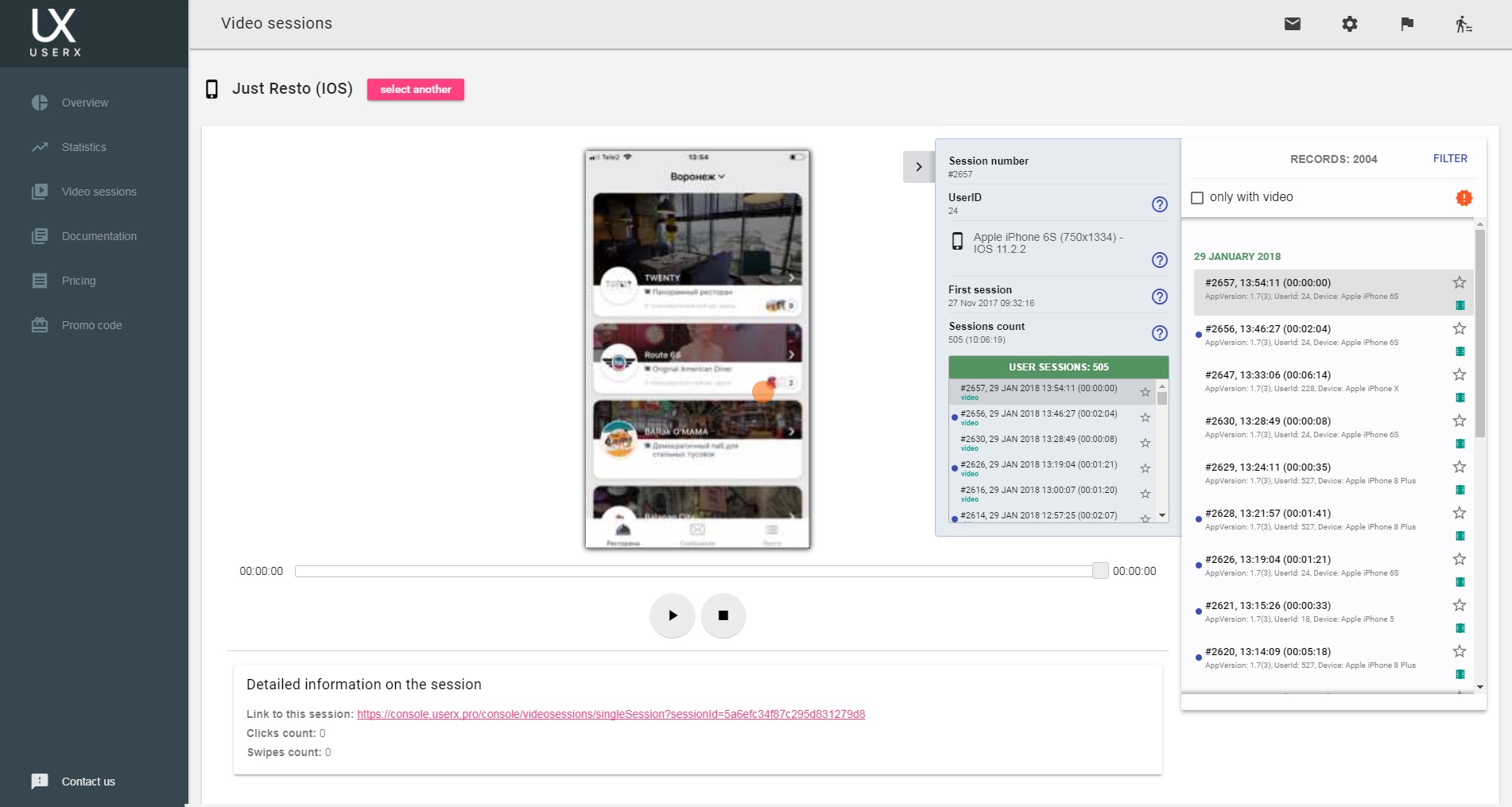
Task: Click video film icon of record #2647
Action: 1460,398
